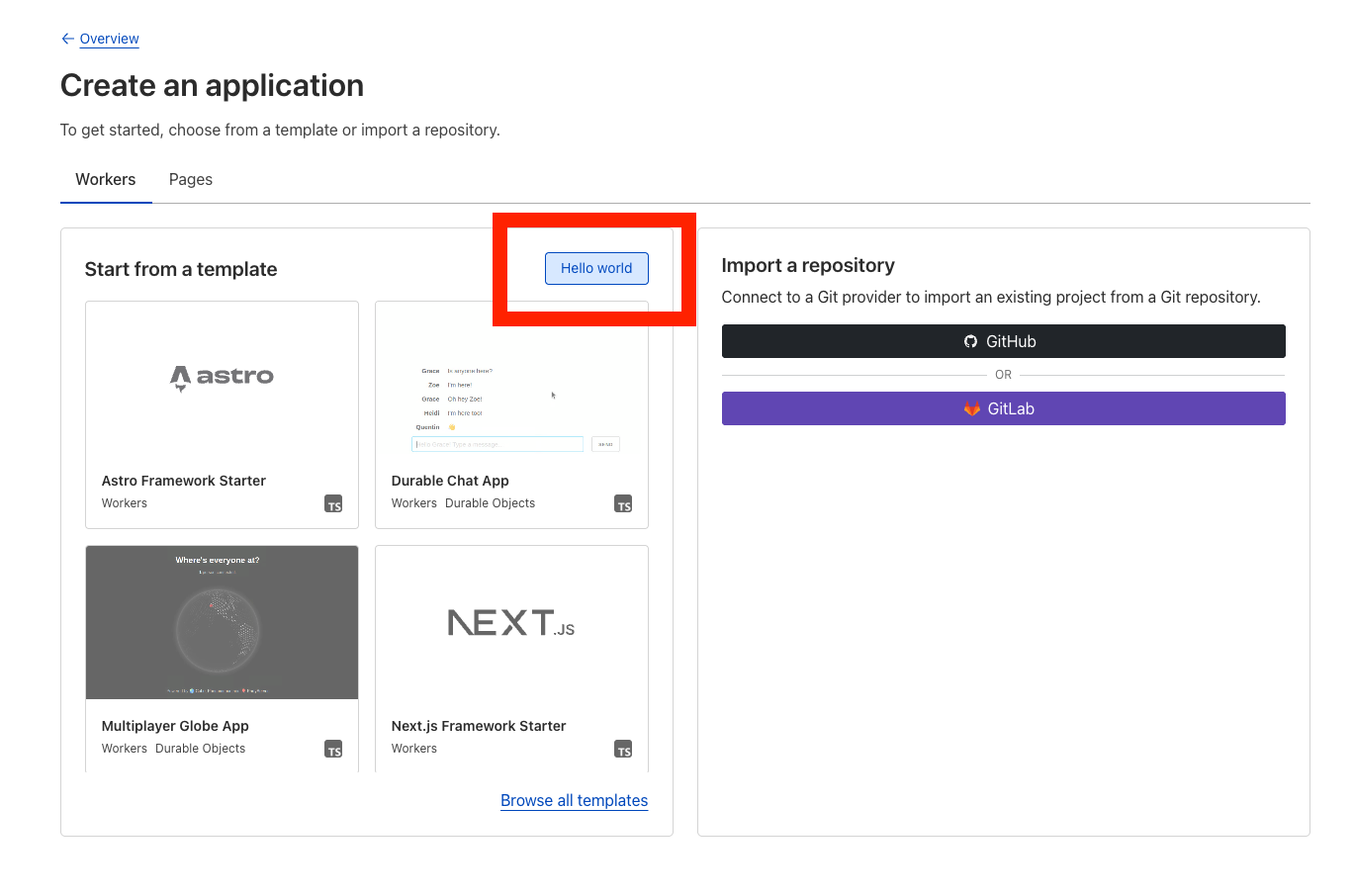Click the Create an application page title

[x=212, y=86]
